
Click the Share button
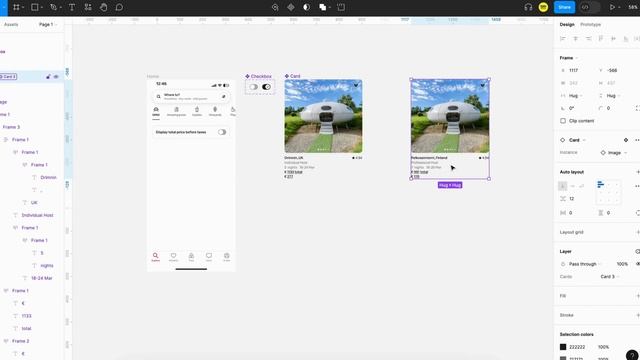[564, 7]
